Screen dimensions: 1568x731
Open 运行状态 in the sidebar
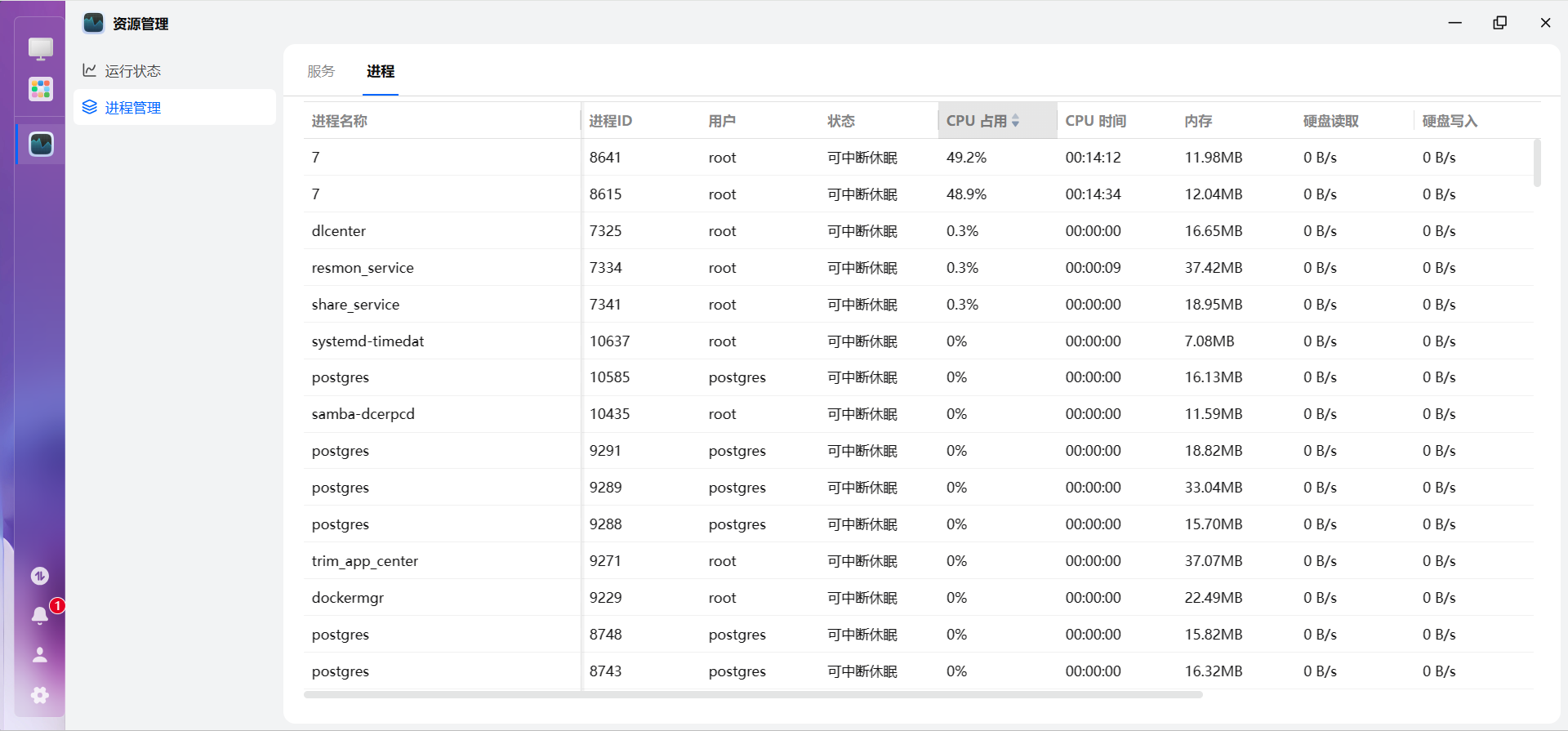[x=175, y=71]
